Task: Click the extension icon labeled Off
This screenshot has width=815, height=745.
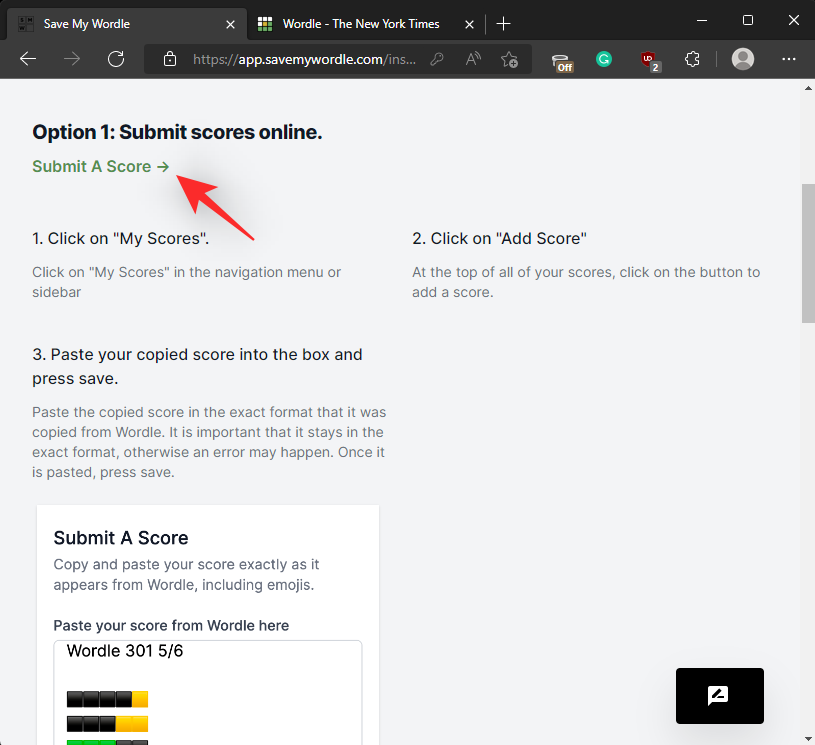Action: click(x=563, y=61)
